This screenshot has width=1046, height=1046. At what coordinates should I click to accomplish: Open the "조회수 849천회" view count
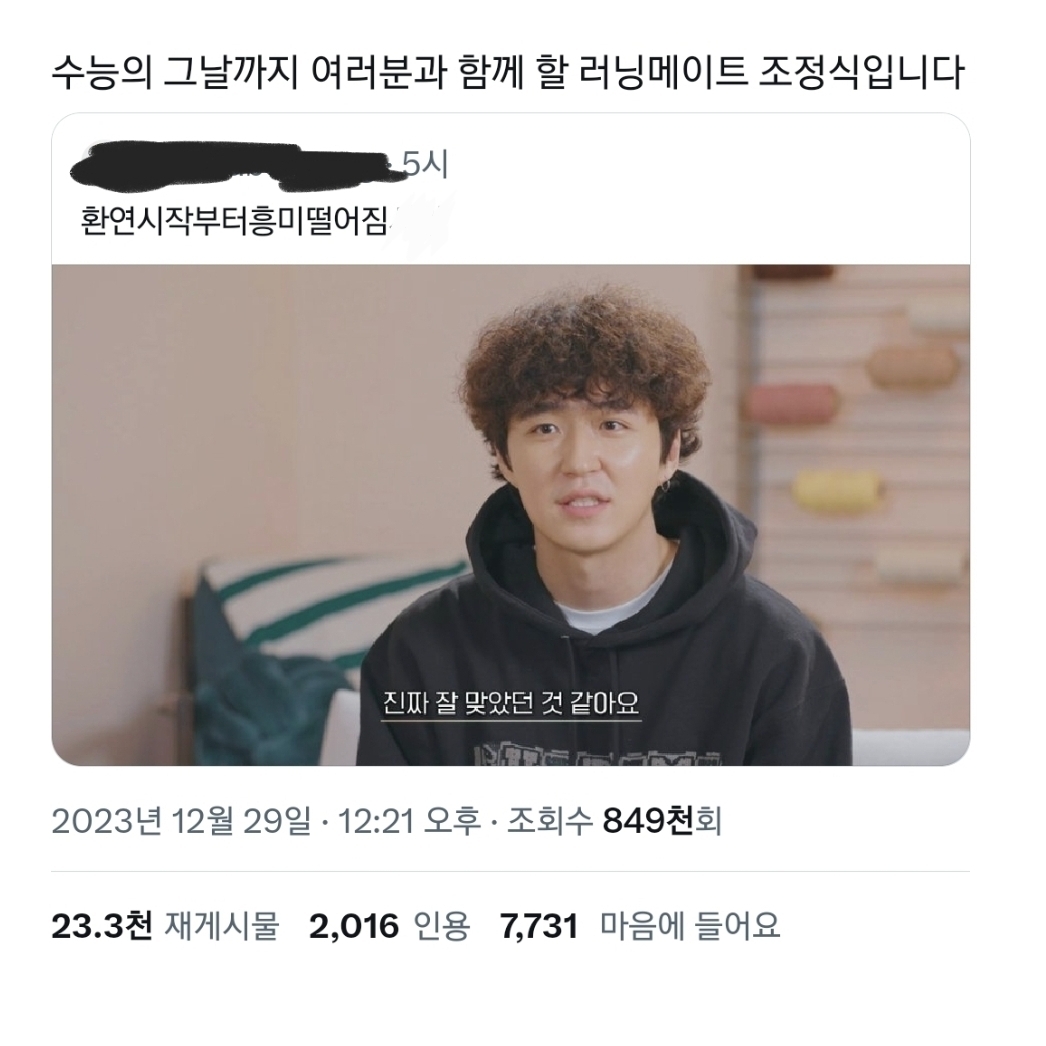click(614, 821)
